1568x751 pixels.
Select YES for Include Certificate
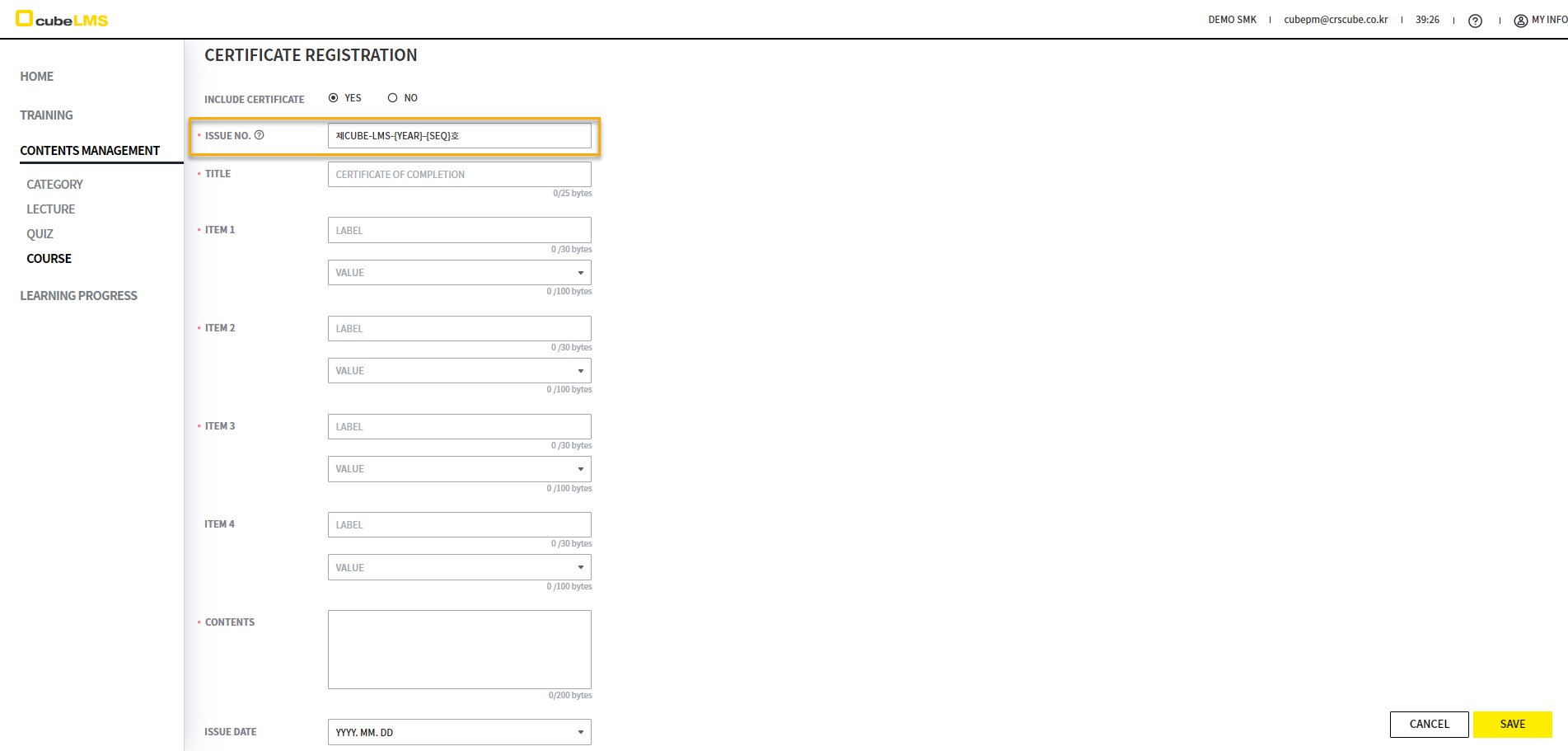(334, 98)
